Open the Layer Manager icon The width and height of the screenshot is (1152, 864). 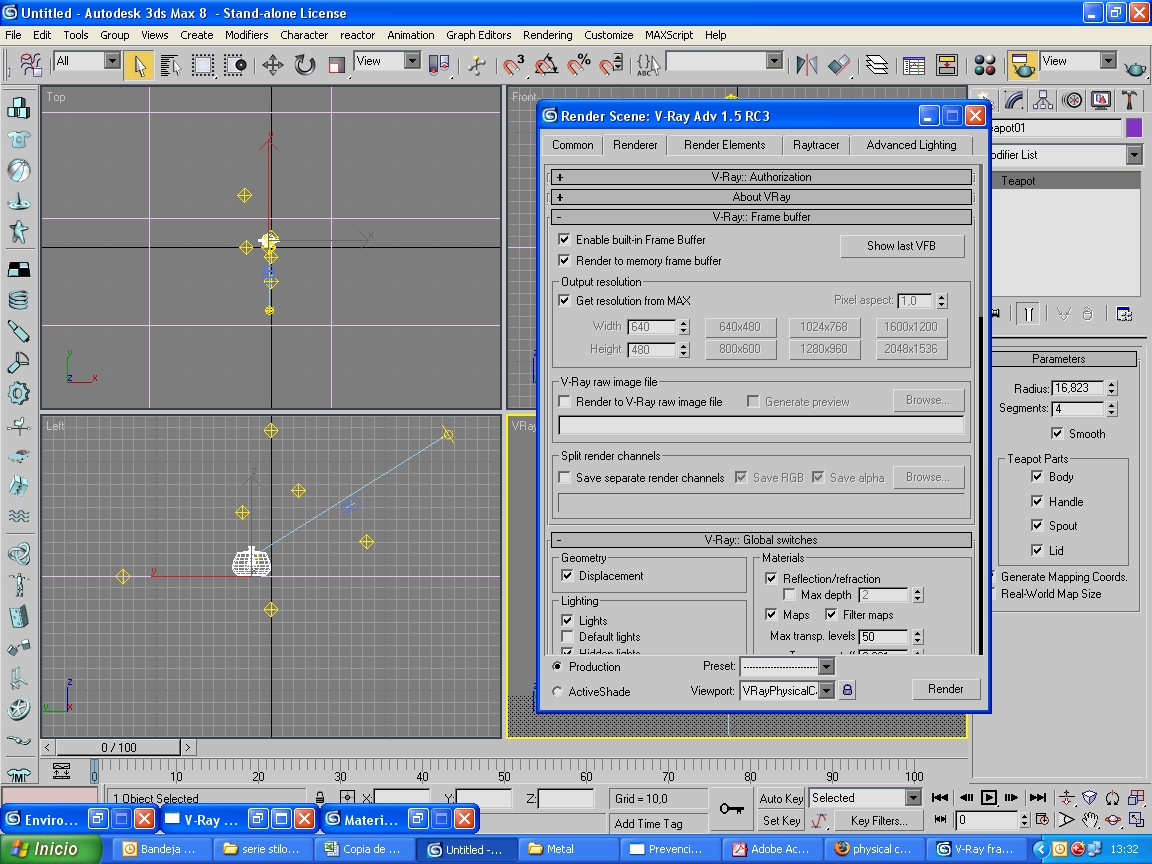[877, 65]
